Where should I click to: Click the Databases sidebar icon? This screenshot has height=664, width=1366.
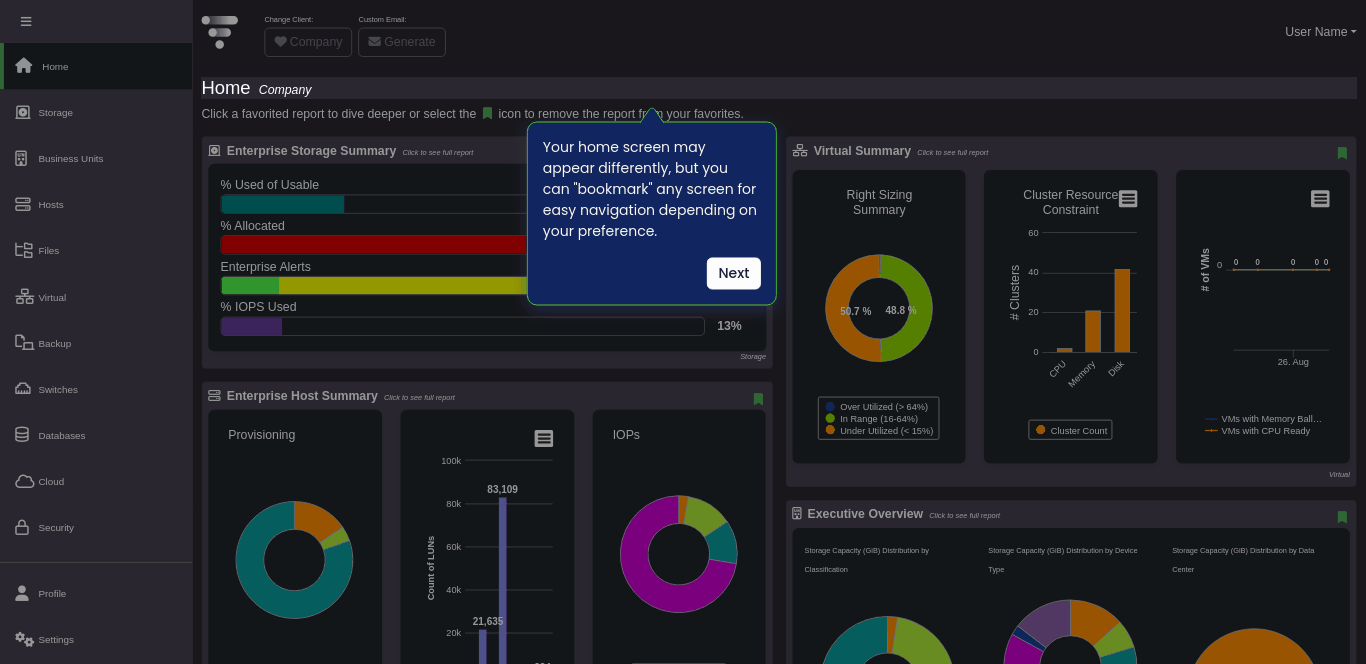pyautogui.click(x=22, y=435)
